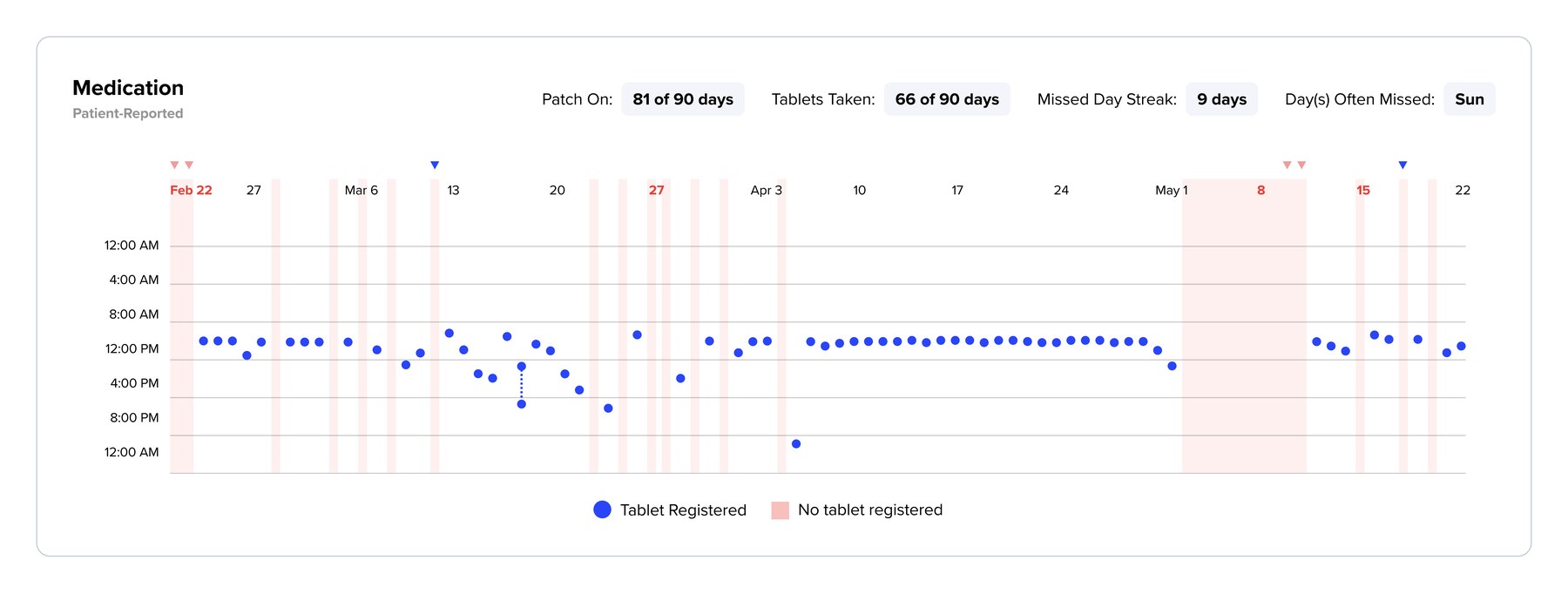Select the '17' April date label
The height and width of the screenshot is (594, 1568).
pos(957,190)
